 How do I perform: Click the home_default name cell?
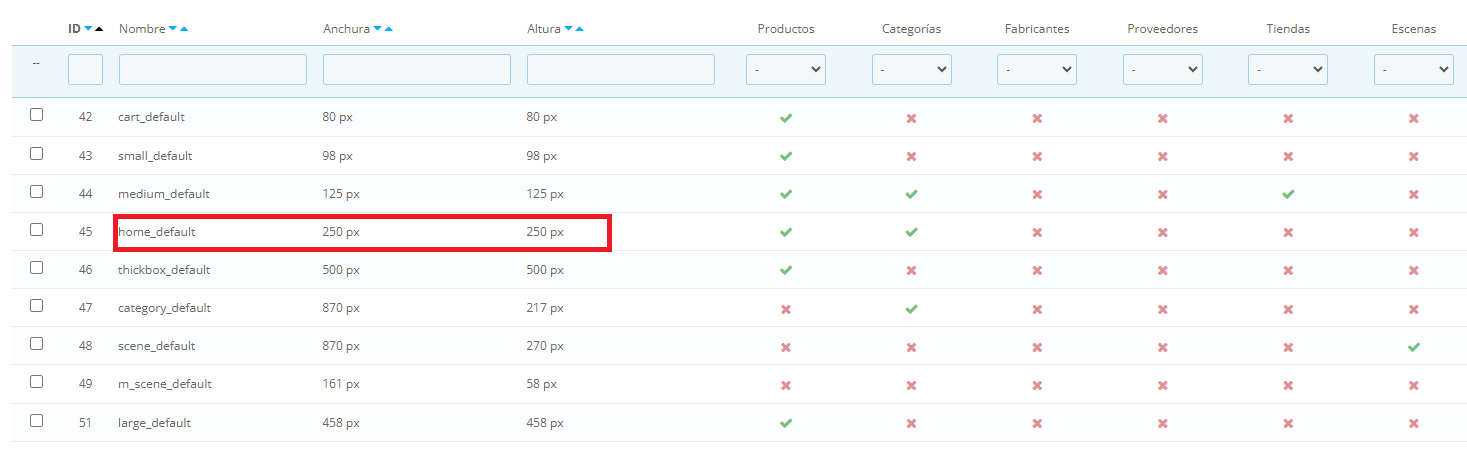[x=157, y=232]
